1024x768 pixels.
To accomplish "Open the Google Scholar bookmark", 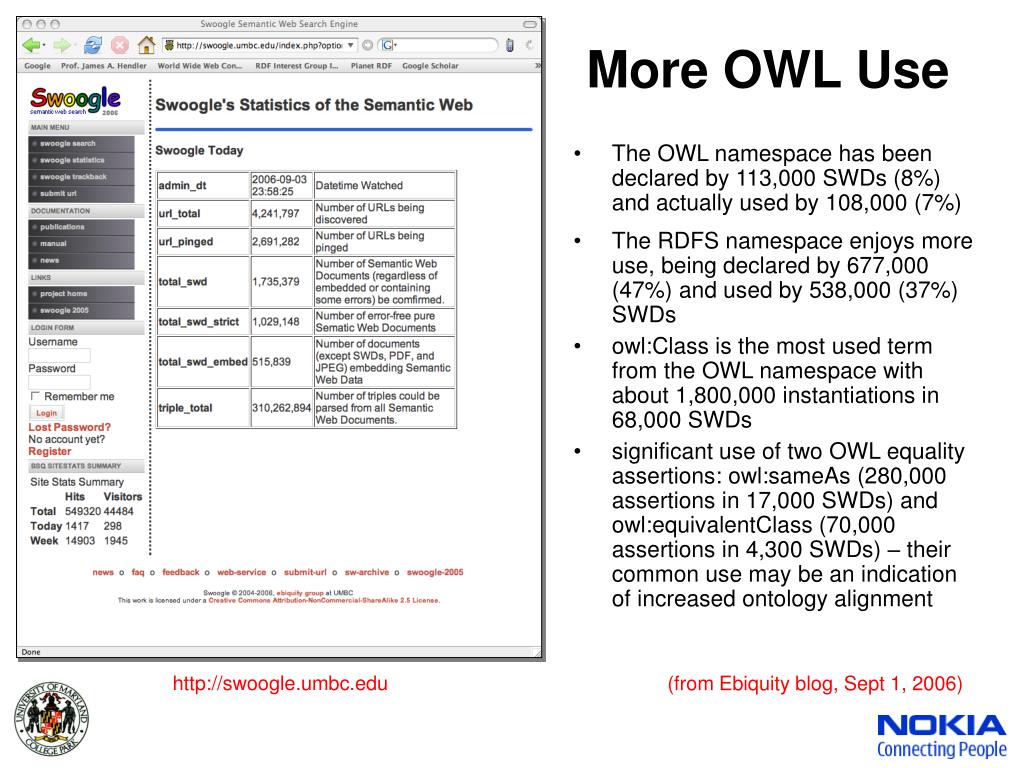I will [x=430, y=65].
